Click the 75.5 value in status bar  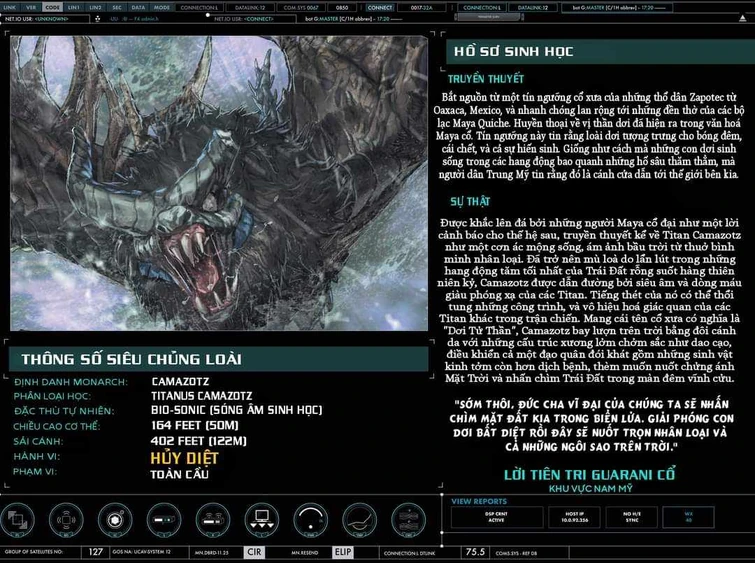pyautogui.click(x=475, y=552)
